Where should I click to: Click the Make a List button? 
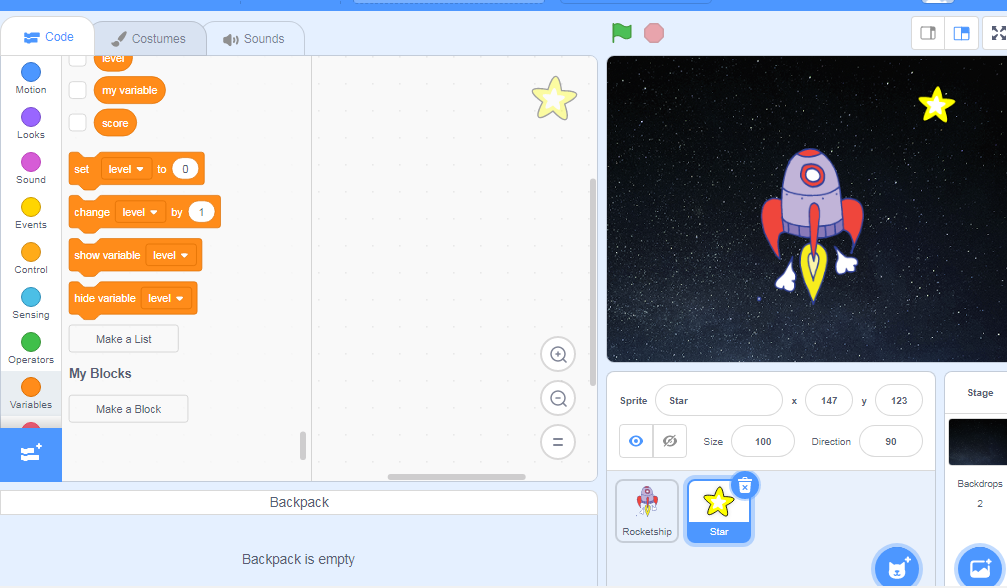(123, 339)
